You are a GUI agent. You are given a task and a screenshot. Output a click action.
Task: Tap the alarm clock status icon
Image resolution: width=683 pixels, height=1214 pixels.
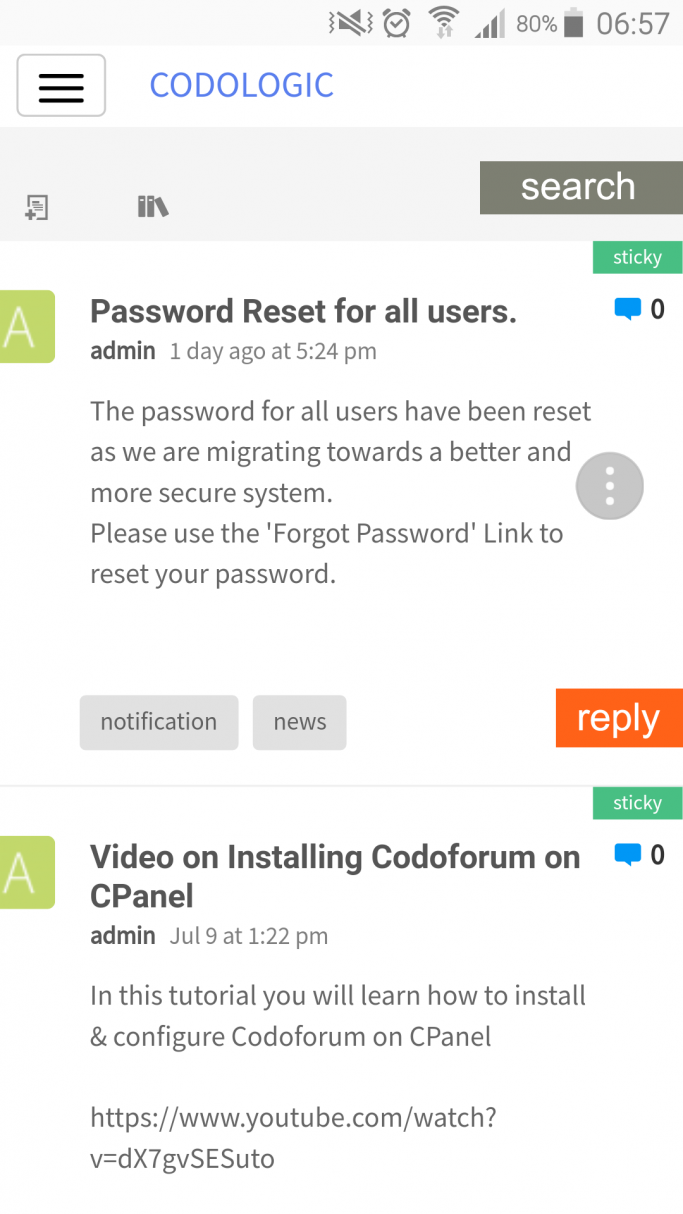coord(397,23)
